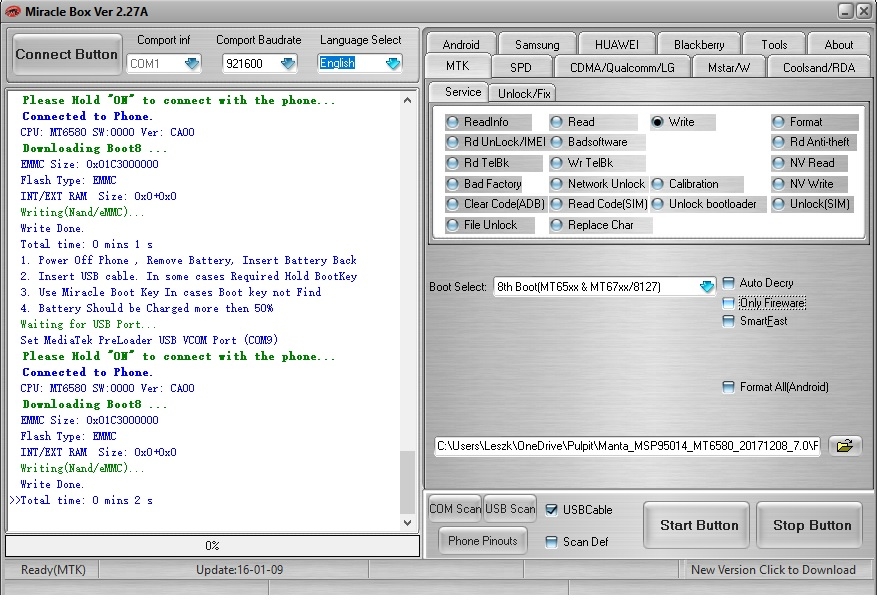Switch to the SPD tab
Image resolution: width=877 pixels, height=607 pixels.
(521, 68)
